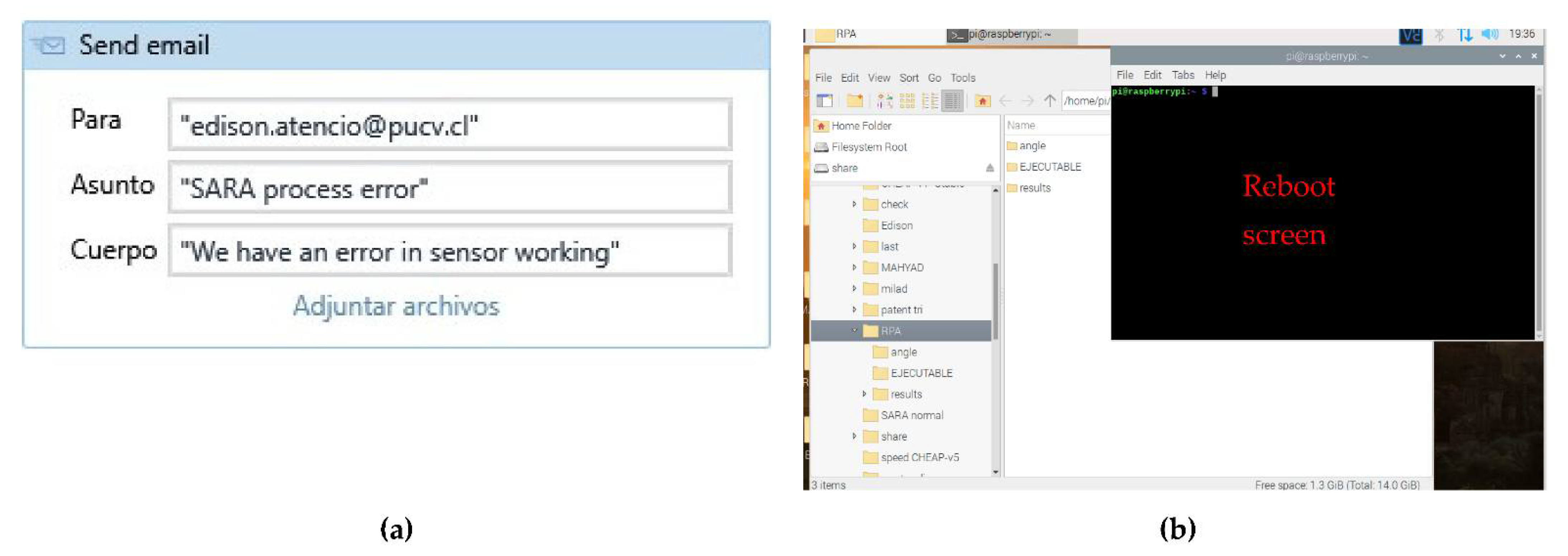The image size is (1568, 556).
Task: Open the Sort menu in the file manager
Action: (x=909, y=78)
